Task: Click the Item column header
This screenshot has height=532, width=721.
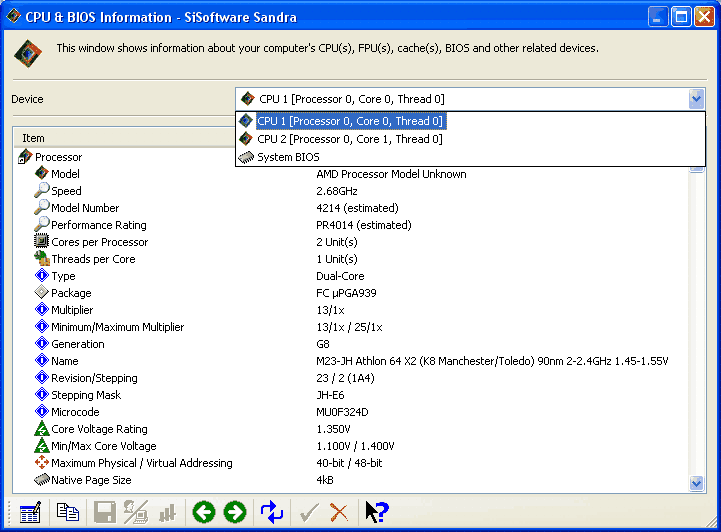Action: (124, 138)
